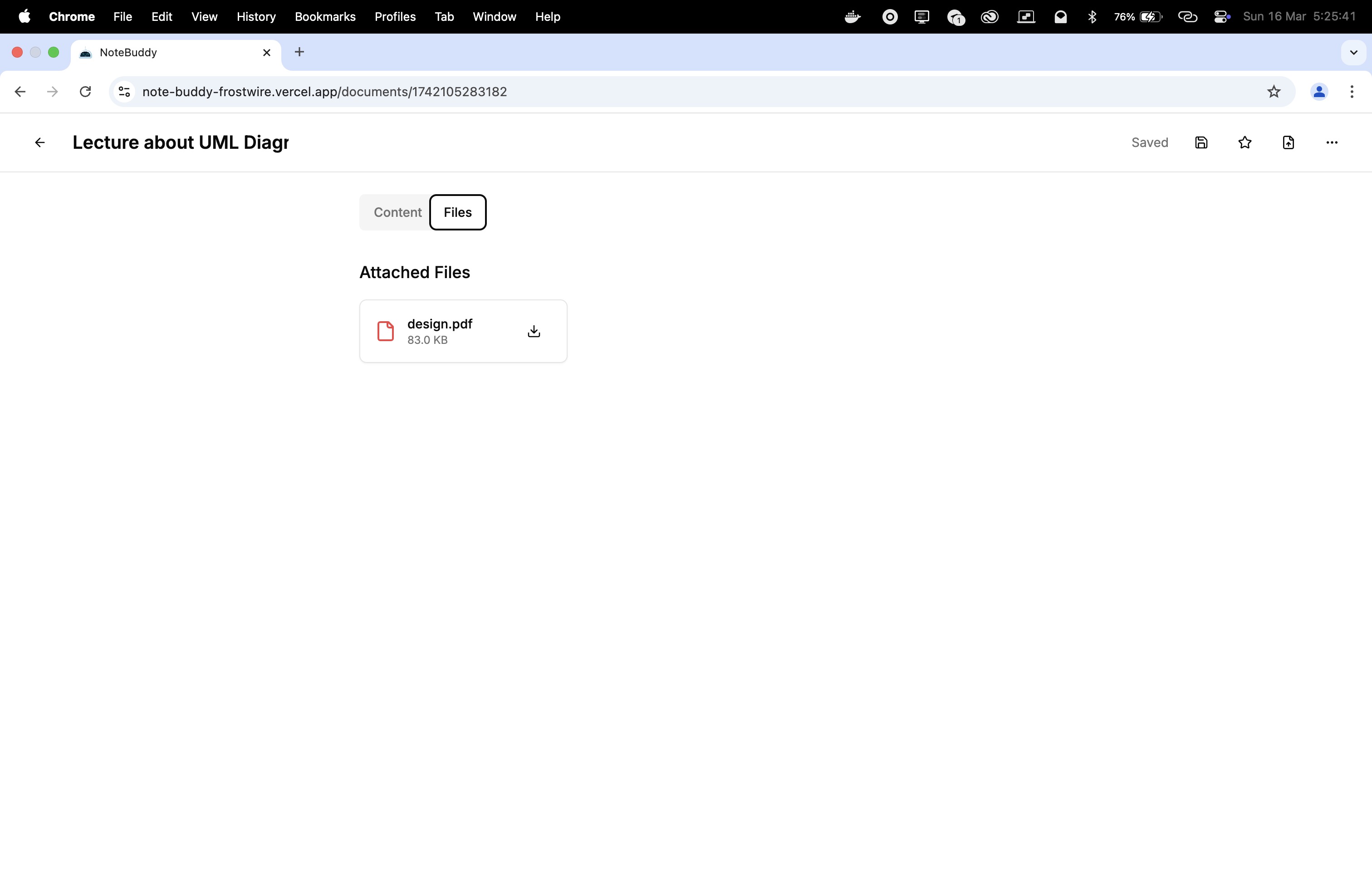
Task: Click the save document icon
Action: click(x=1201, y=142)
